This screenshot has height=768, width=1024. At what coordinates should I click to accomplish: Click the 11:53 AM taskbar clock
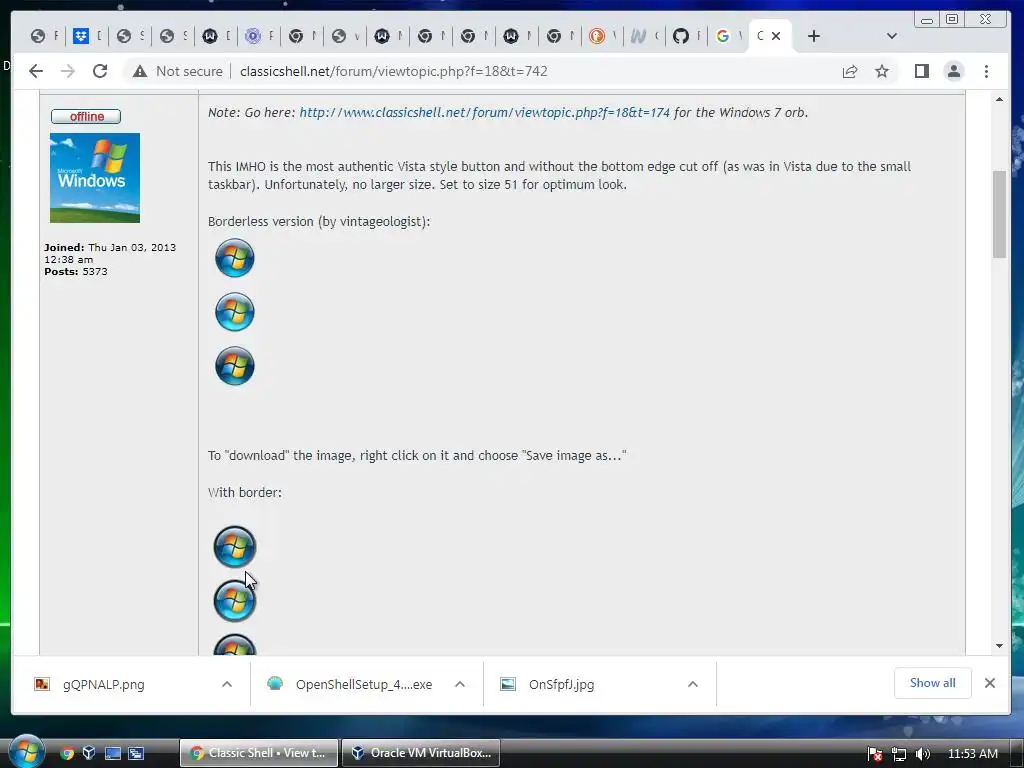pos(972,754)
